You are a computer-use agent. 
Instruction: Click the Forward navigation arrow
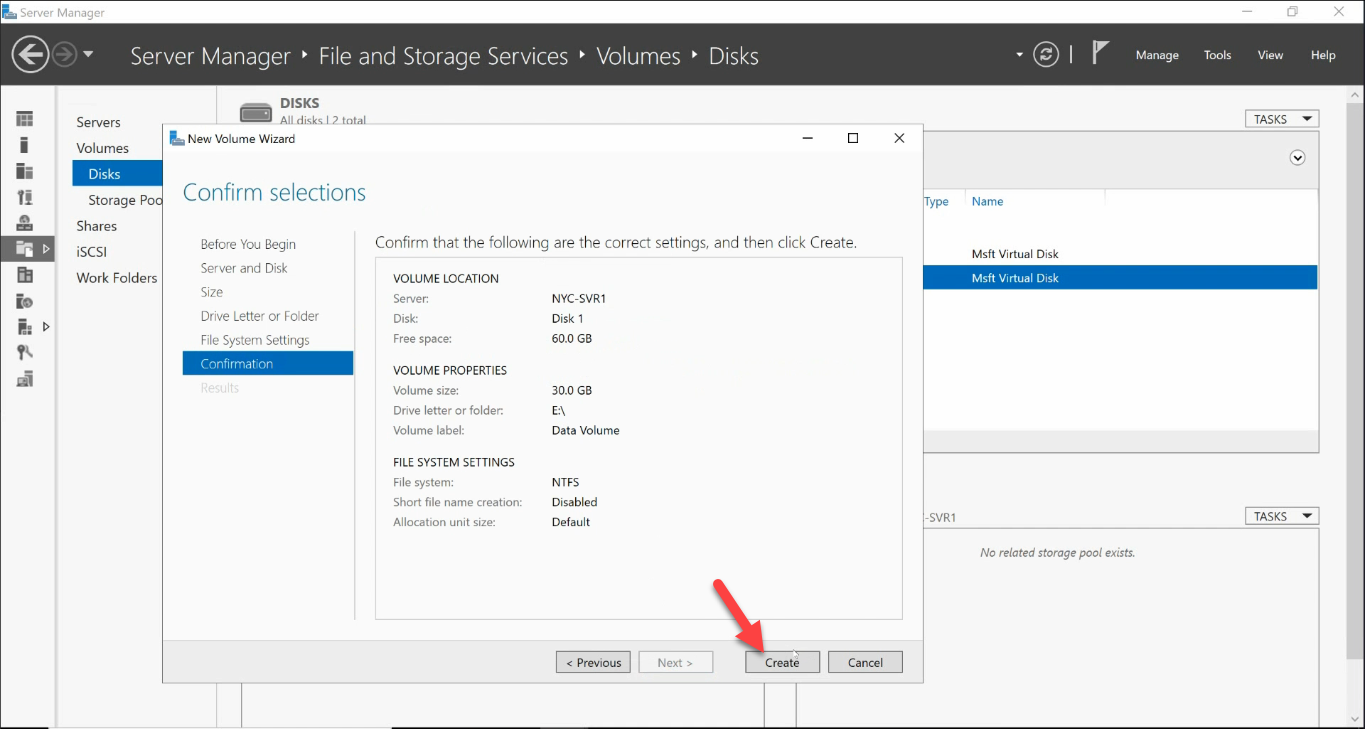click(64, 54)
